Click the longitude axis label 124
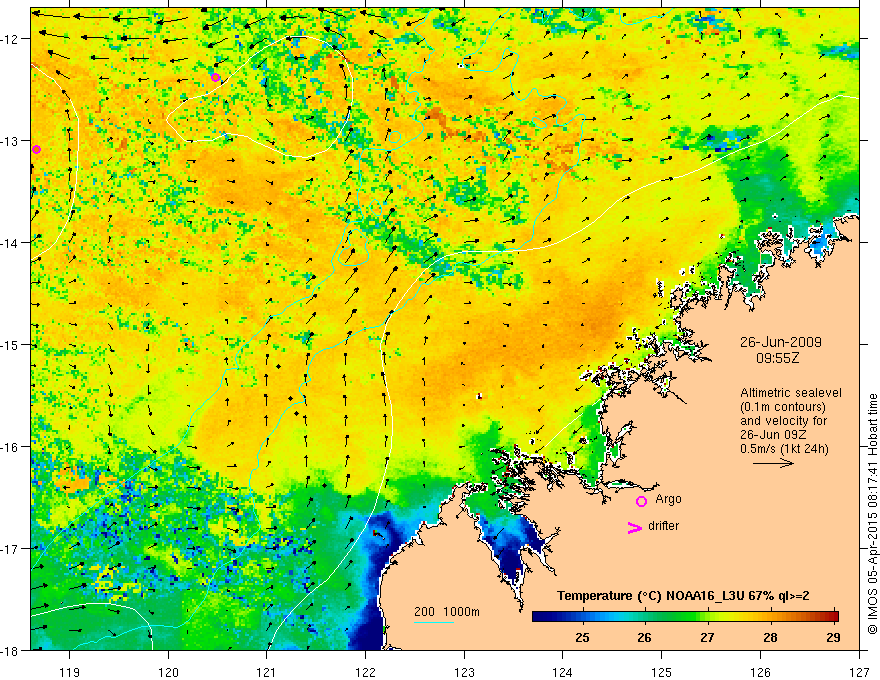 pos(563,672)
